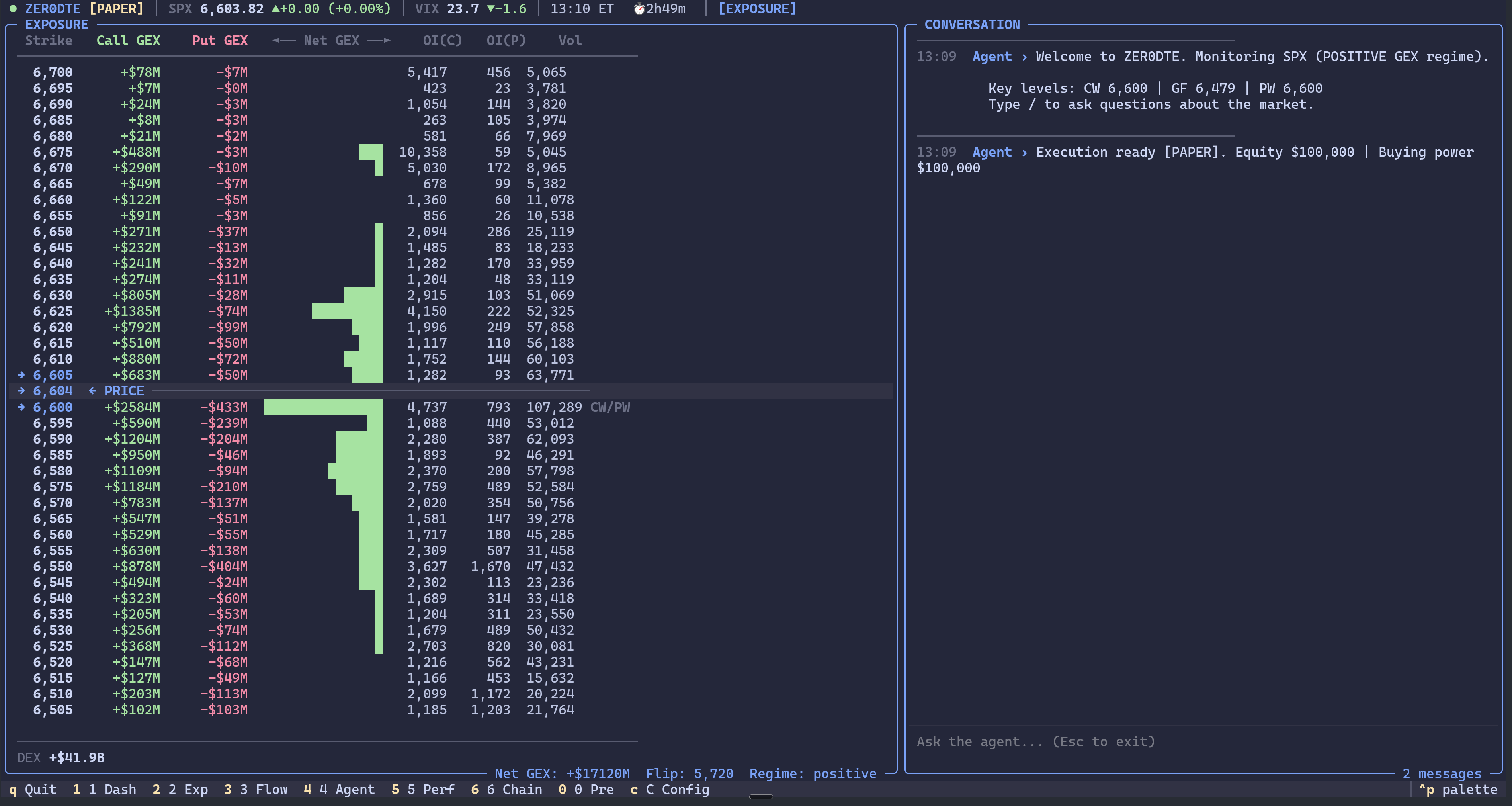This screenshot has height=806, width=1512.
Task: Click the arrow marker beside strike 6,600
Action: [x=21, y=407]
